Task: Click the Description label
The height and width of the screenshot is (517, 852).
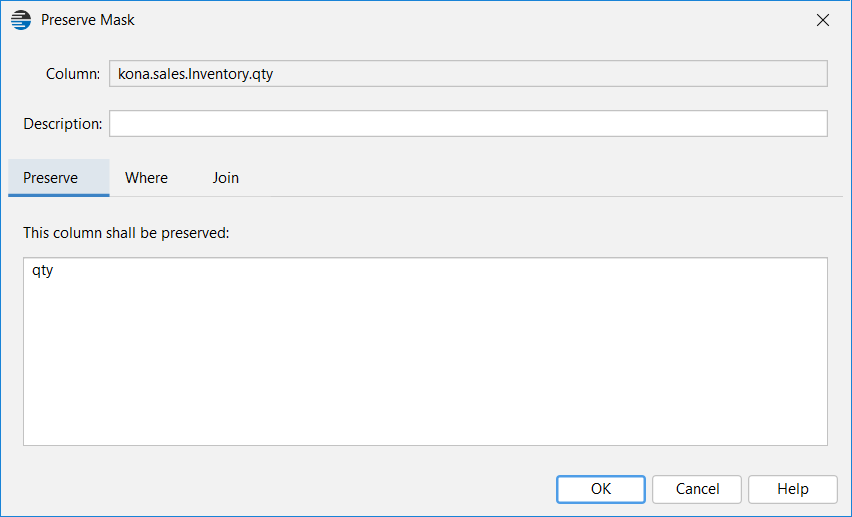Action: [x=62, y=124]
